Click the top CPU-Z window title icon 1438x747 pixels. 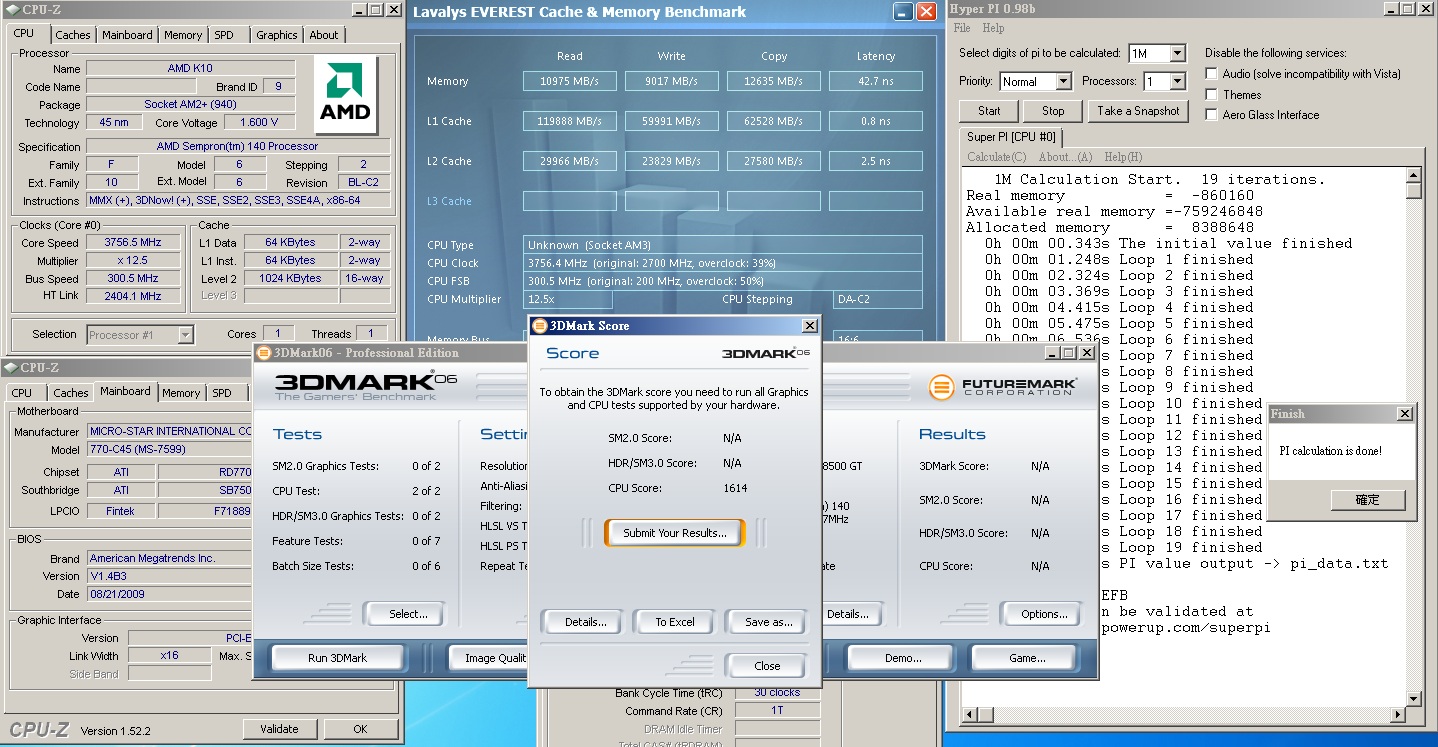pyautogui.click(x=12, y=9)
